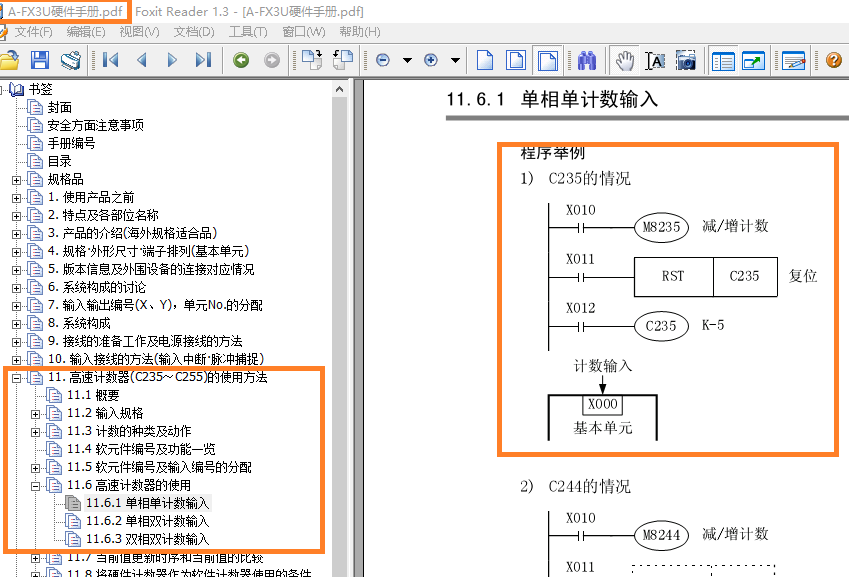Collapse the chapter 11 高速计数器 tree node

coord(17,378)
